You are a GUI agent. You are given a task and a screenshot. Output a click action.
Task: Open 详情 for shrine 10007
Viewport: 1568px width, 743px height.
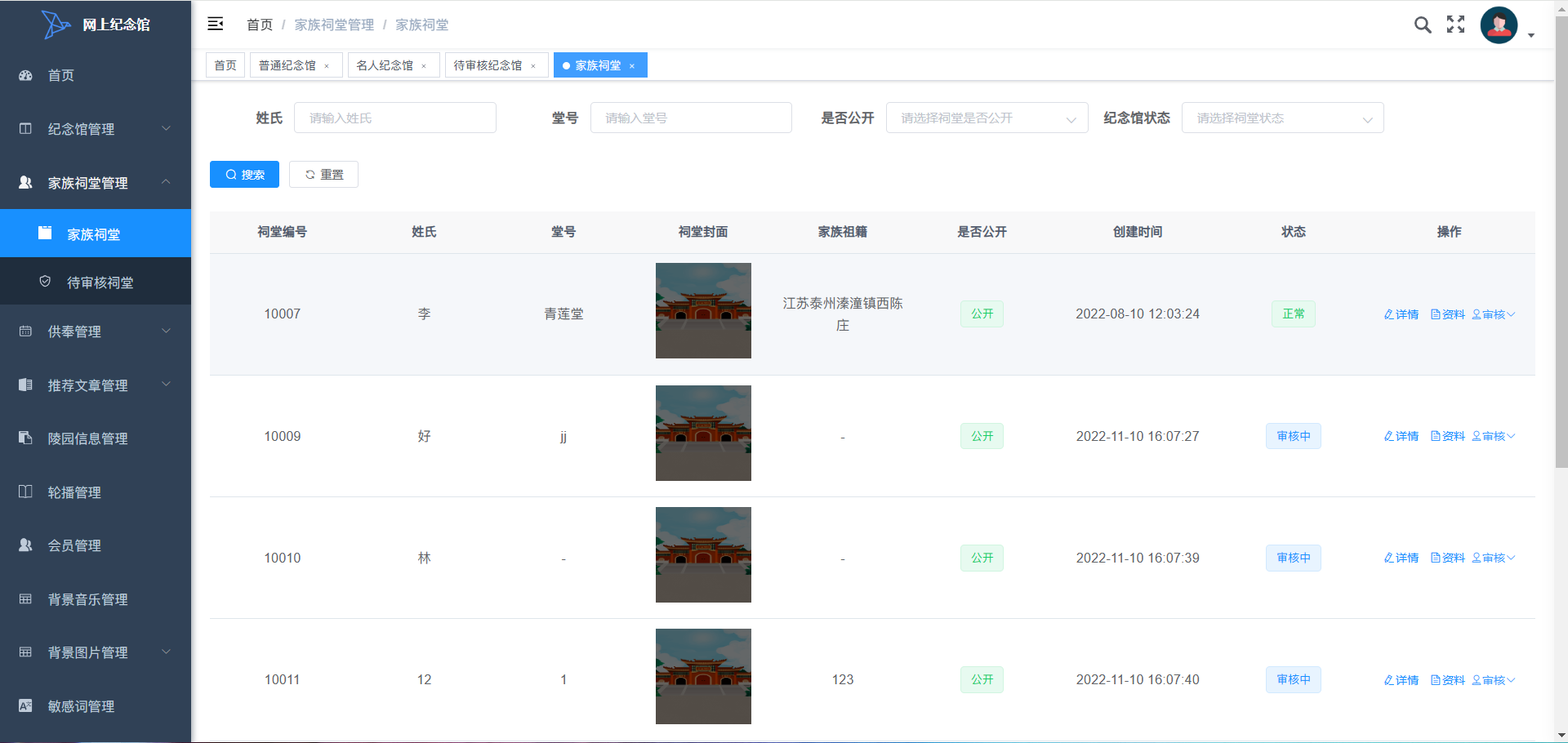point(1401,314)
